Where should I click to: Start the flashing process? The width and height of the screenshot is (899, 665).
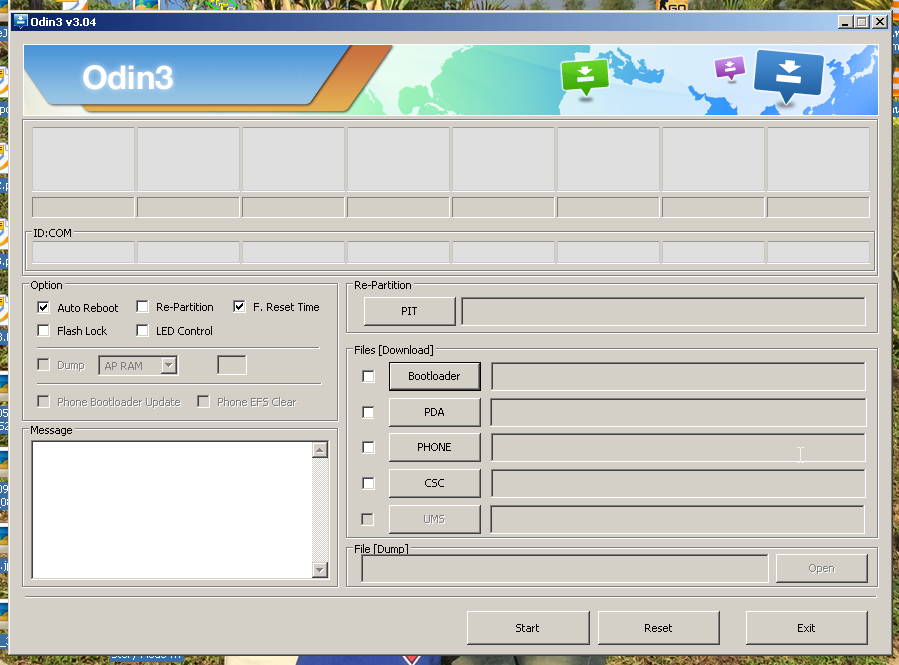[528, 628]
